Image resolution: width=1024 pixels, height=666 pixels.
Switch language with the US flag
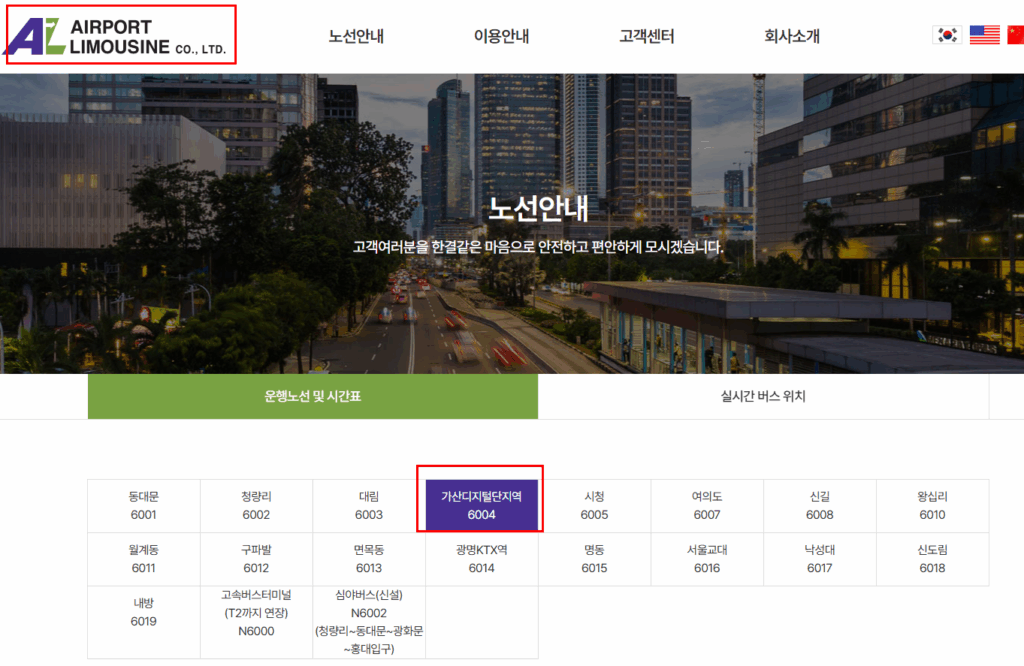[984, 35]
